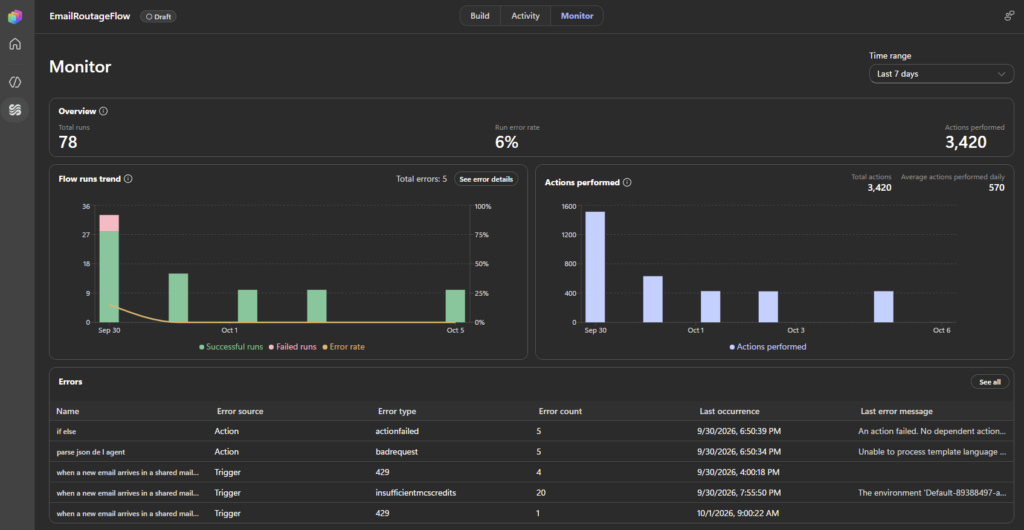Image resolution: width=1024 pixels, height=530 pixels.
Task: Click the overview Actions performed 3,420 value
Action: point(966,142)
